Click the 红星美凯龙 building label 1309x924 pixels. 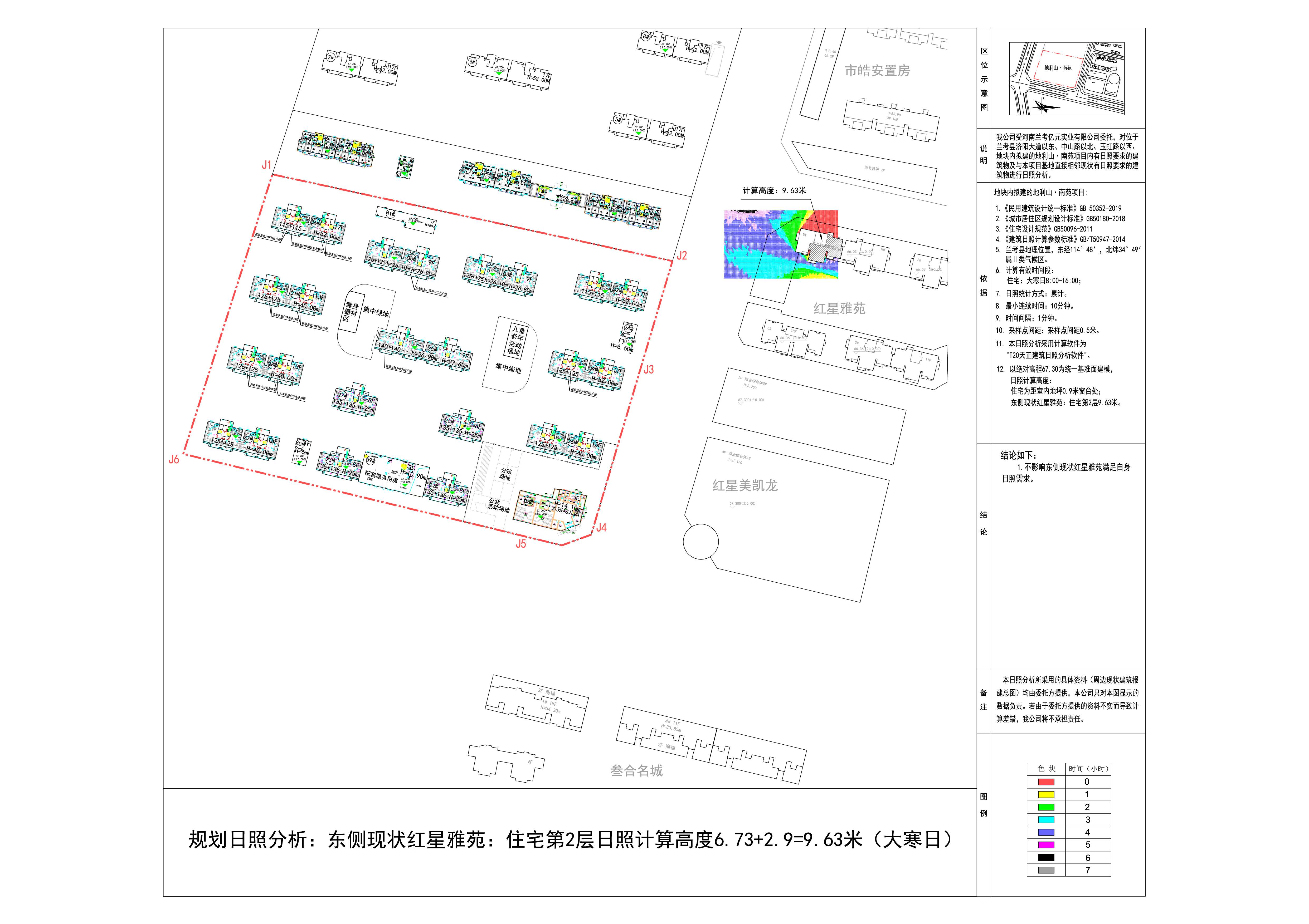point(744,485)
